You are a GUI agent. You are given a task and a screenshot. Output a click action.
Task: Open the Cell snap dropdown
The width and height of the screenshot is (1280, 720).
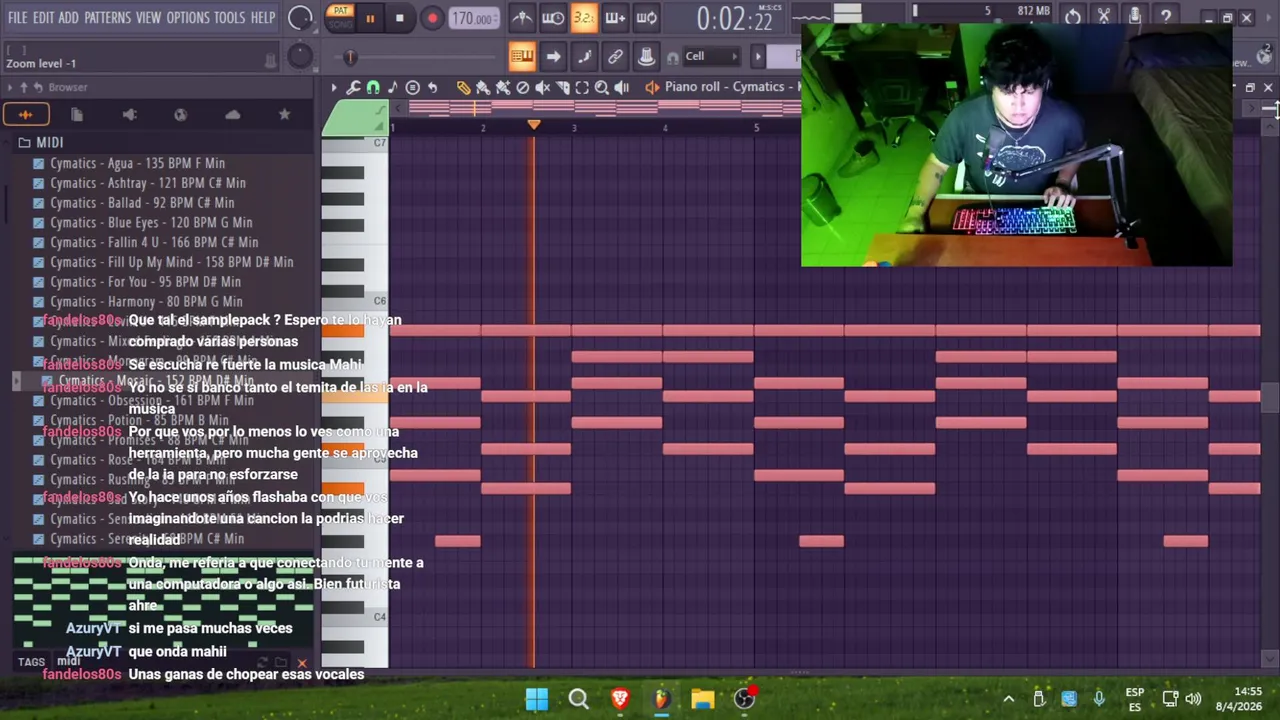710,56
